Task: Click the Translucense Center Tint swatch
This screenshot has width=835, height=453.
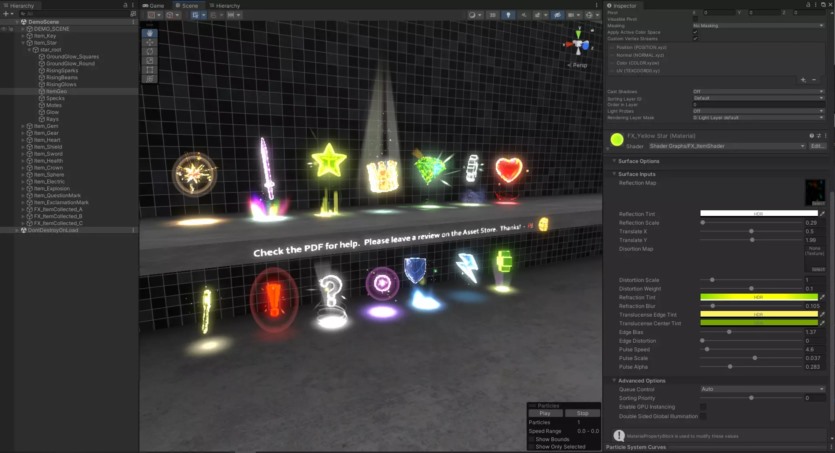Action: 759,323
